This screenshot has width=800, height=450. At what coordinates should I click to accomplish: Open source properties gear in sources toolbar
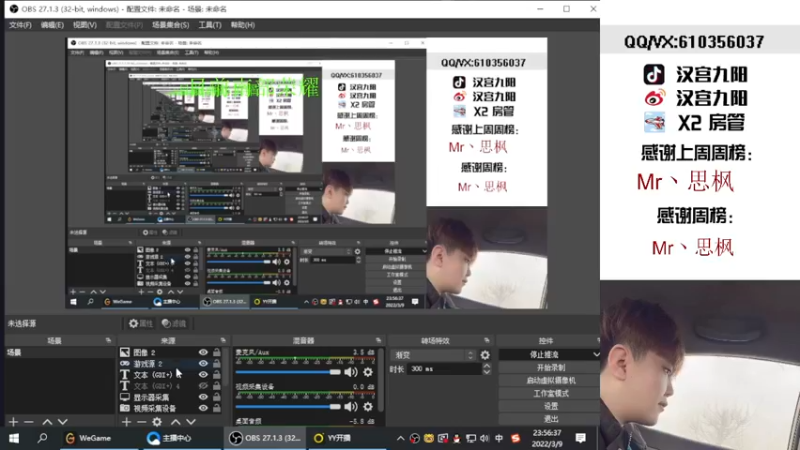(x=157, y=422)
